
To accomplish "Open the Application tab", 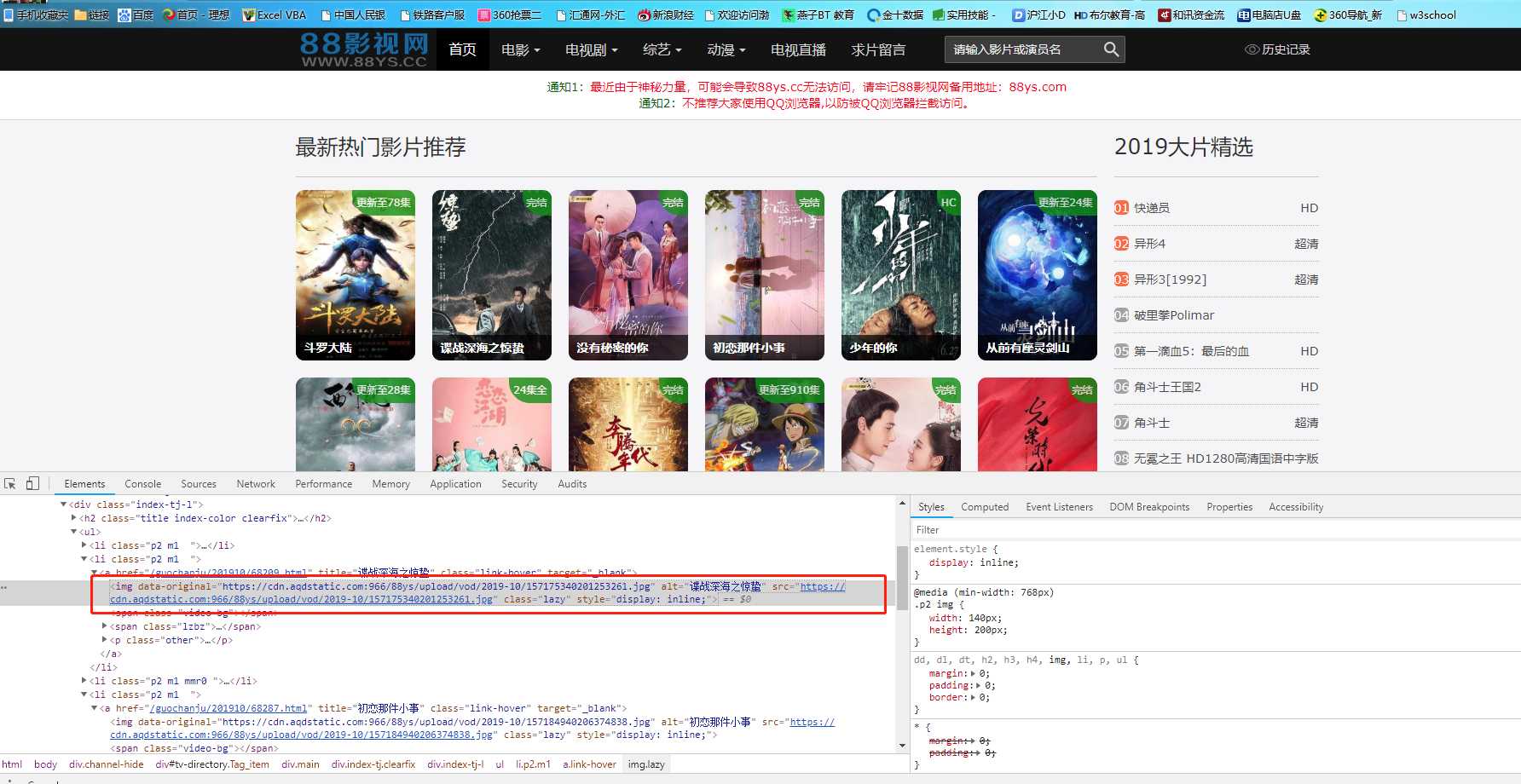I will (455, 483).
